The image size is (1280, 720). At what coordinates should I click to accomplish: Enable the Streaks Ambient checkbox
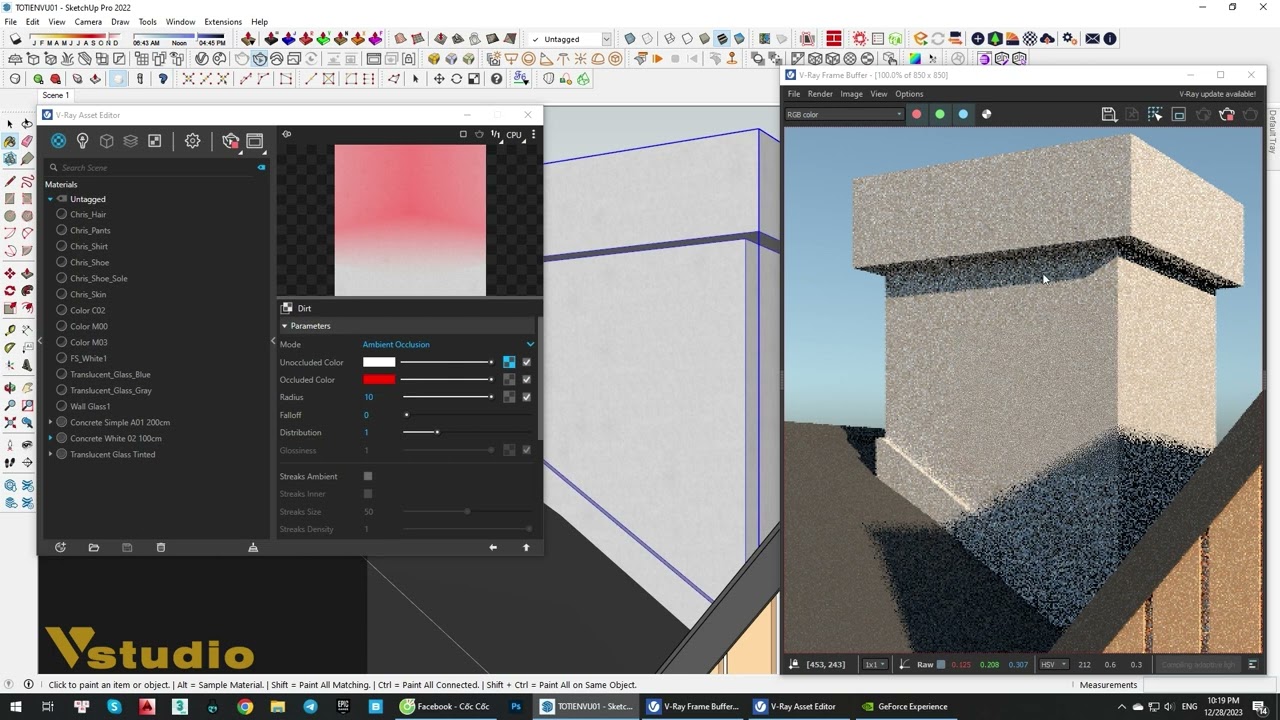[x=368, y=477]
